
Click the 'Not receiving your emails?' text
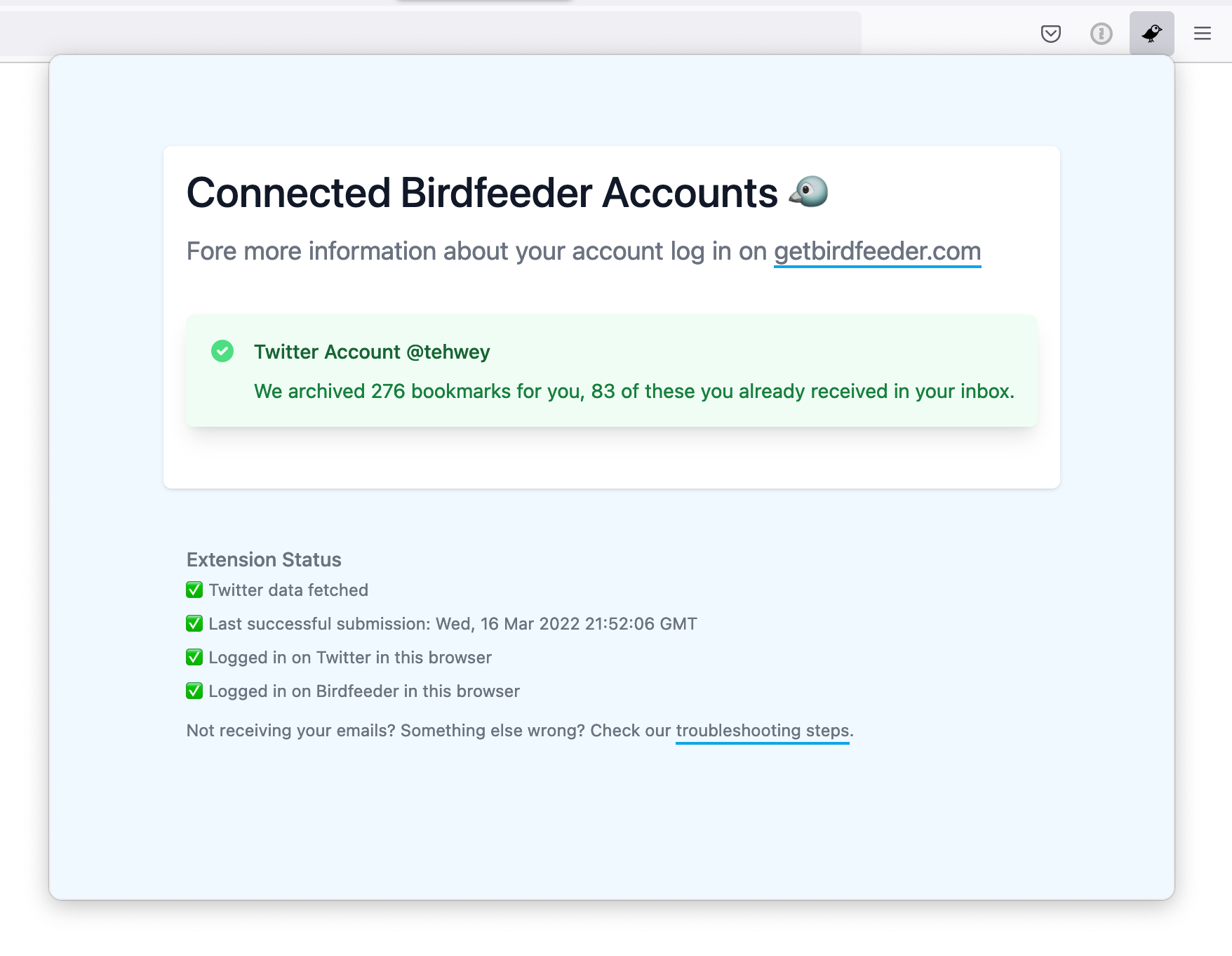[290, 731]
